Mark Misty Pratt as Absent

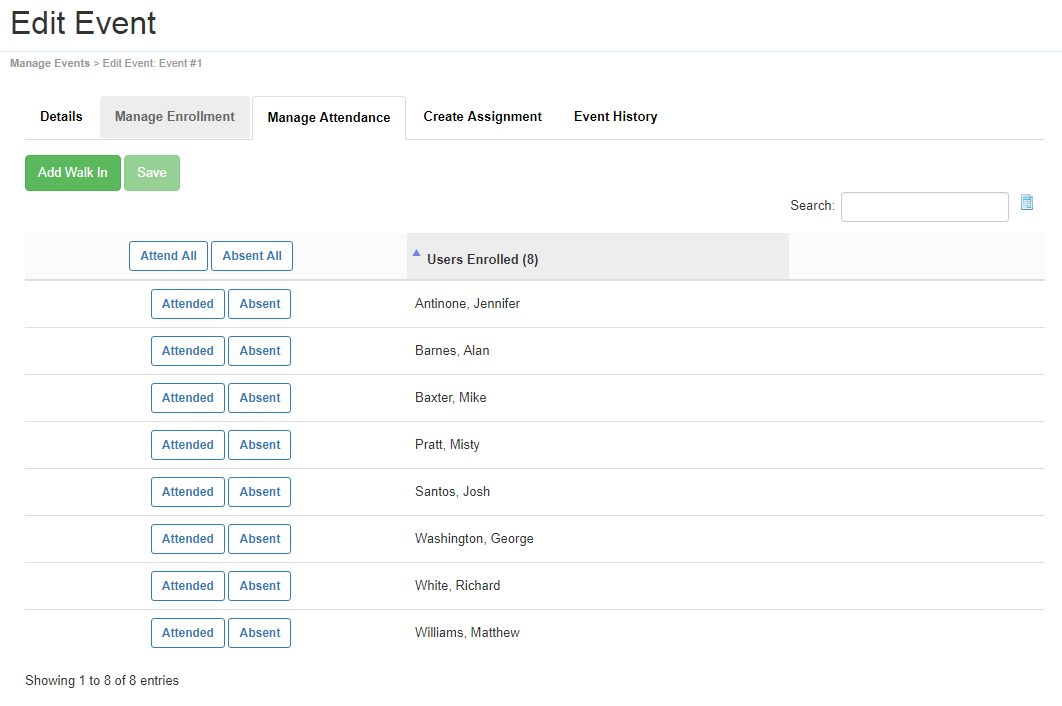coord(259,445)
